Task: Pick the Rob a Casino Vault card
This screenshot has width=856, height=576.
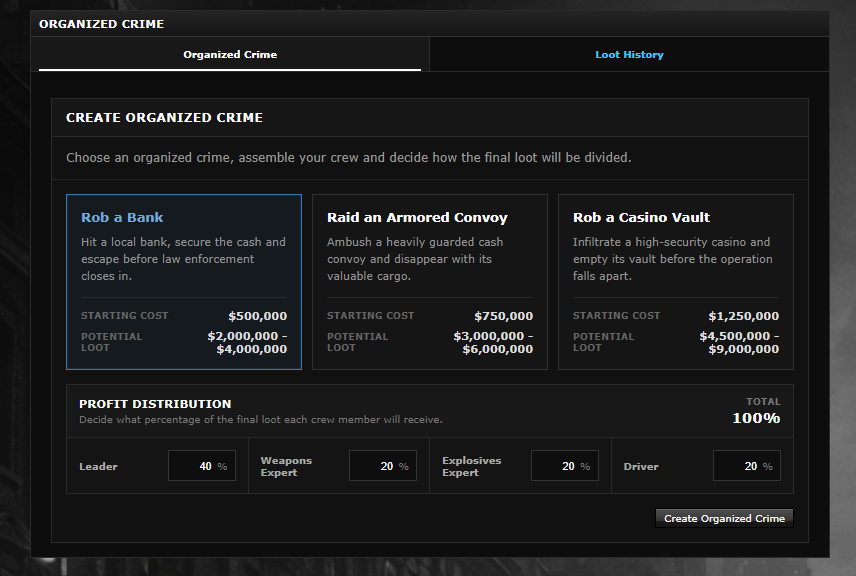Action: pyautogui.click(x=676, y=282)
